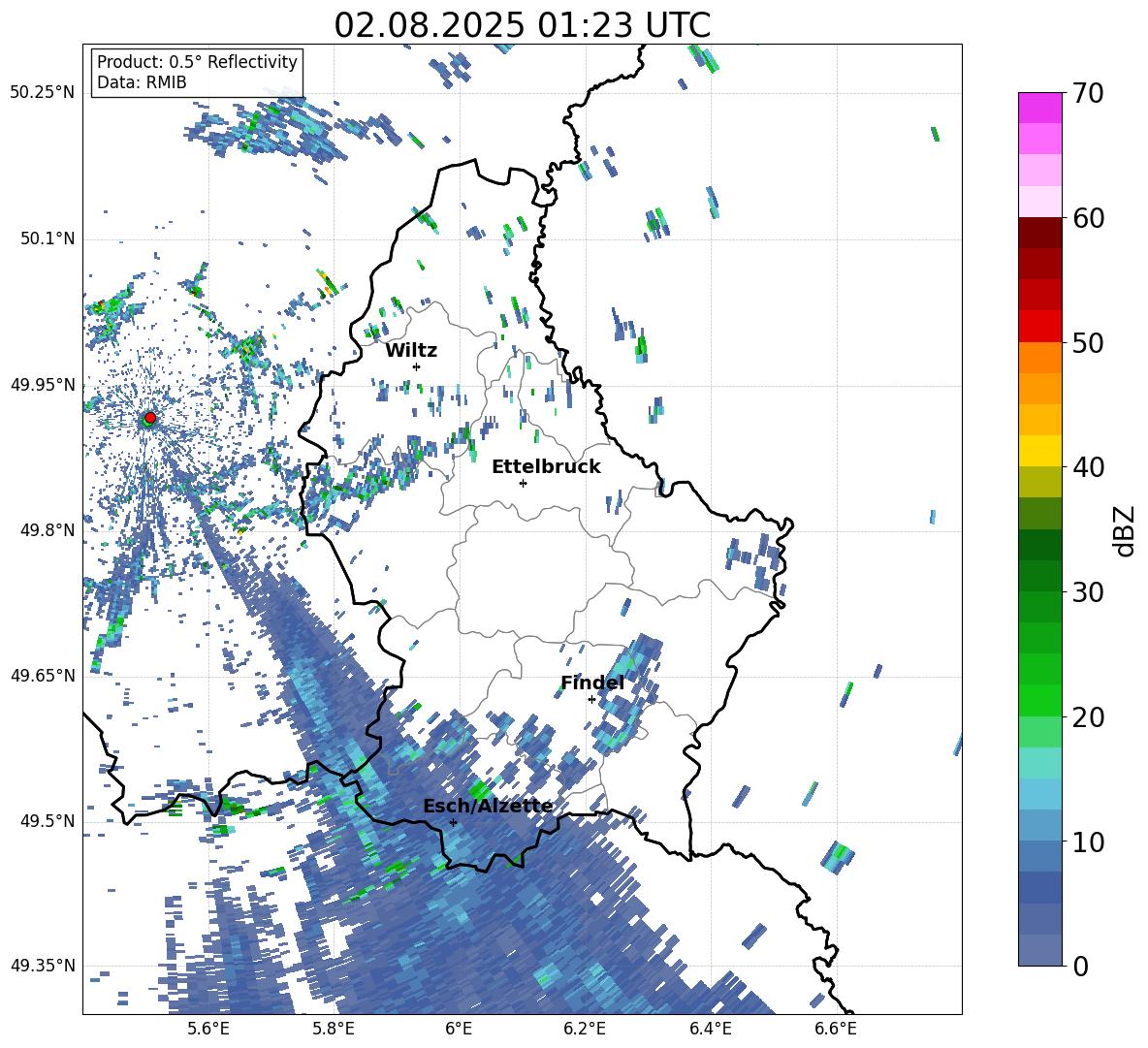Click the 5.8°E longitude label
1148x1048 pixels.
(334, 1029)
